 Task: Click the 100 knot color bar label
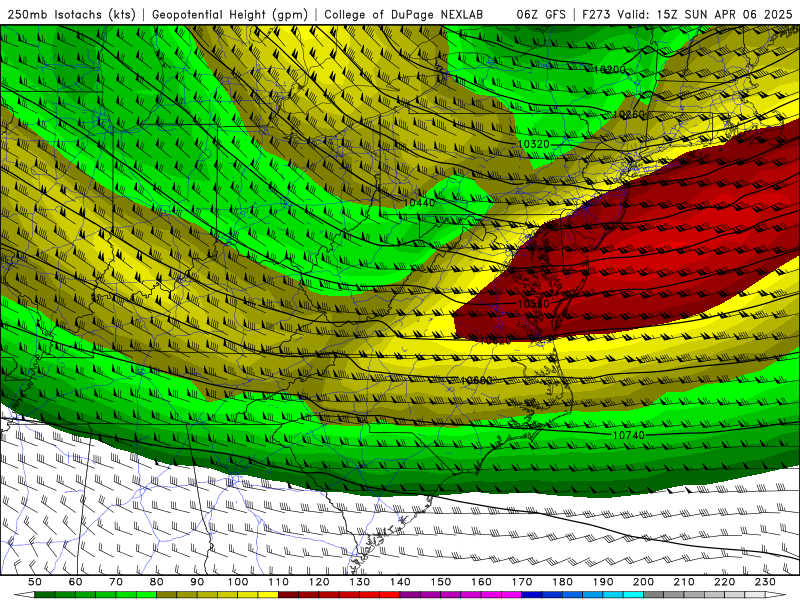click(x=238, y=582)
